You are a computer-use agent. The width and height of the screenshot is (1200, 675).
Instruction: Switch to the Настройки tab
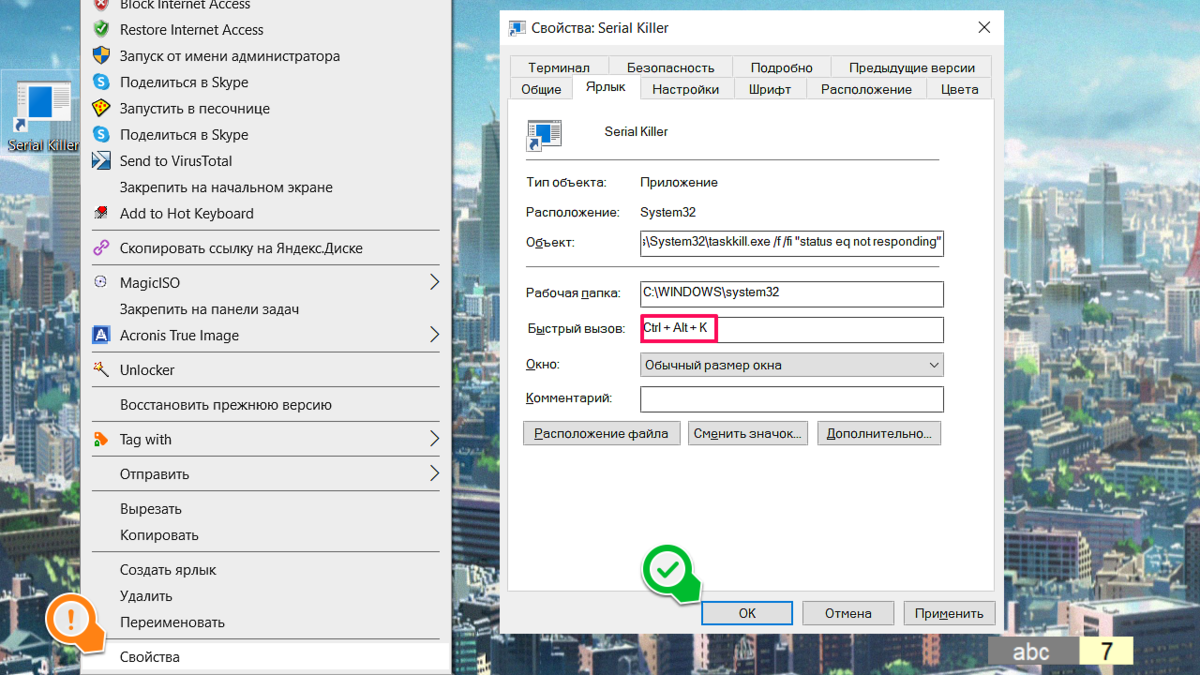click(x=685, y=89)
